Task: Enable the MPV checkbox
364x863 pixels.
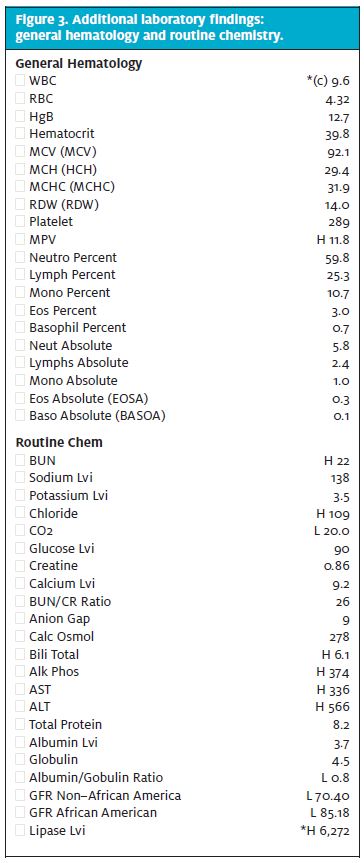Action: [20, 239]
